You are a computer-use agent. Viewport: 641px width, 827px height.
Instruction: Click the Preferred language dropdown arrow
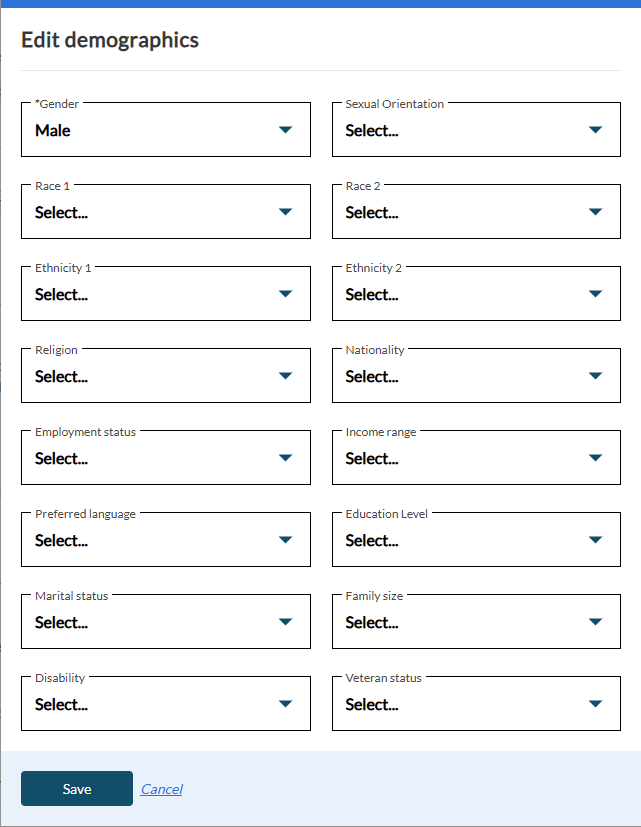tap(285, 540)
